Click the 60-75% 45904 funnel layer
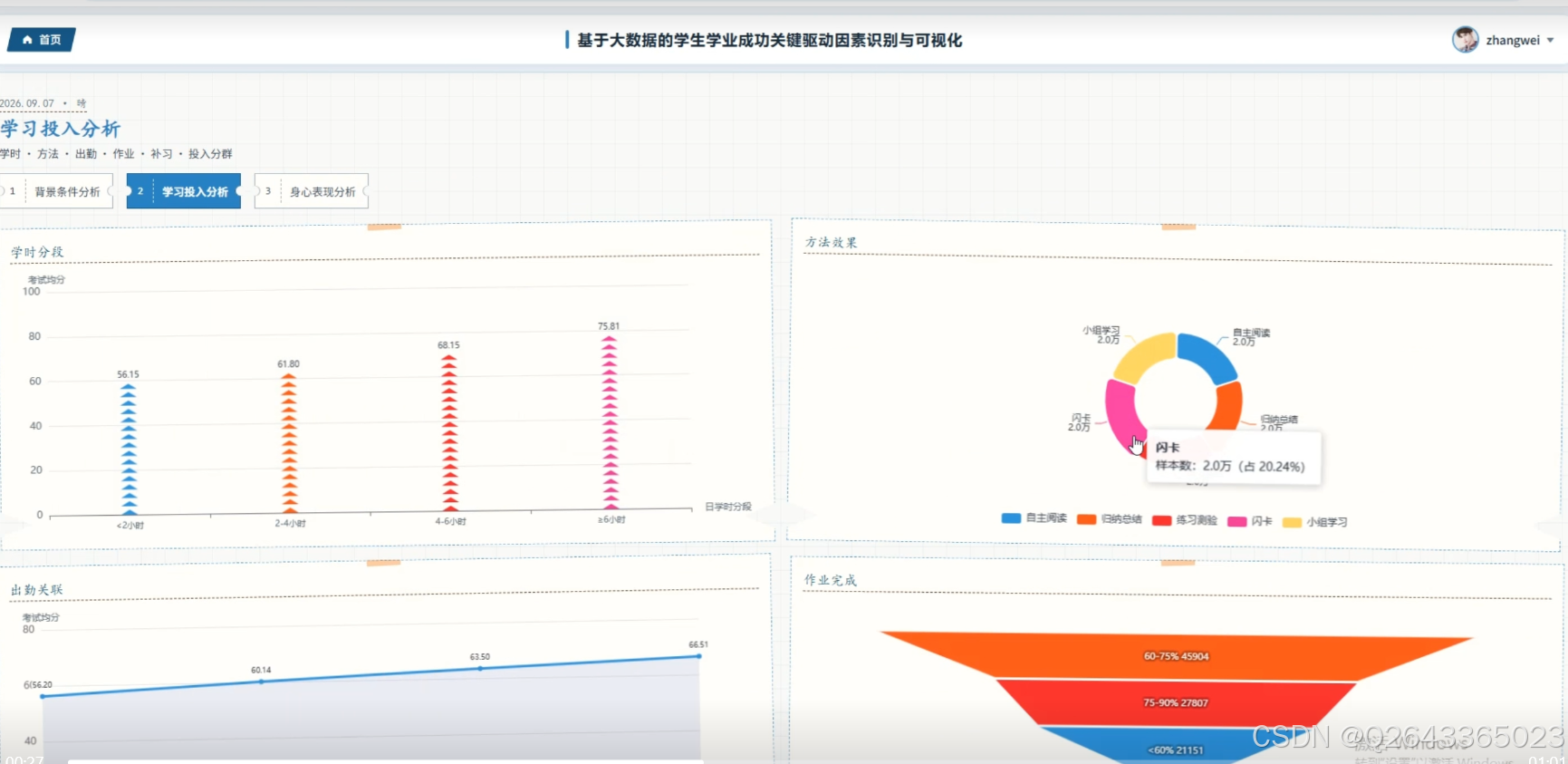1568x764 pixels. (1177, 656)
